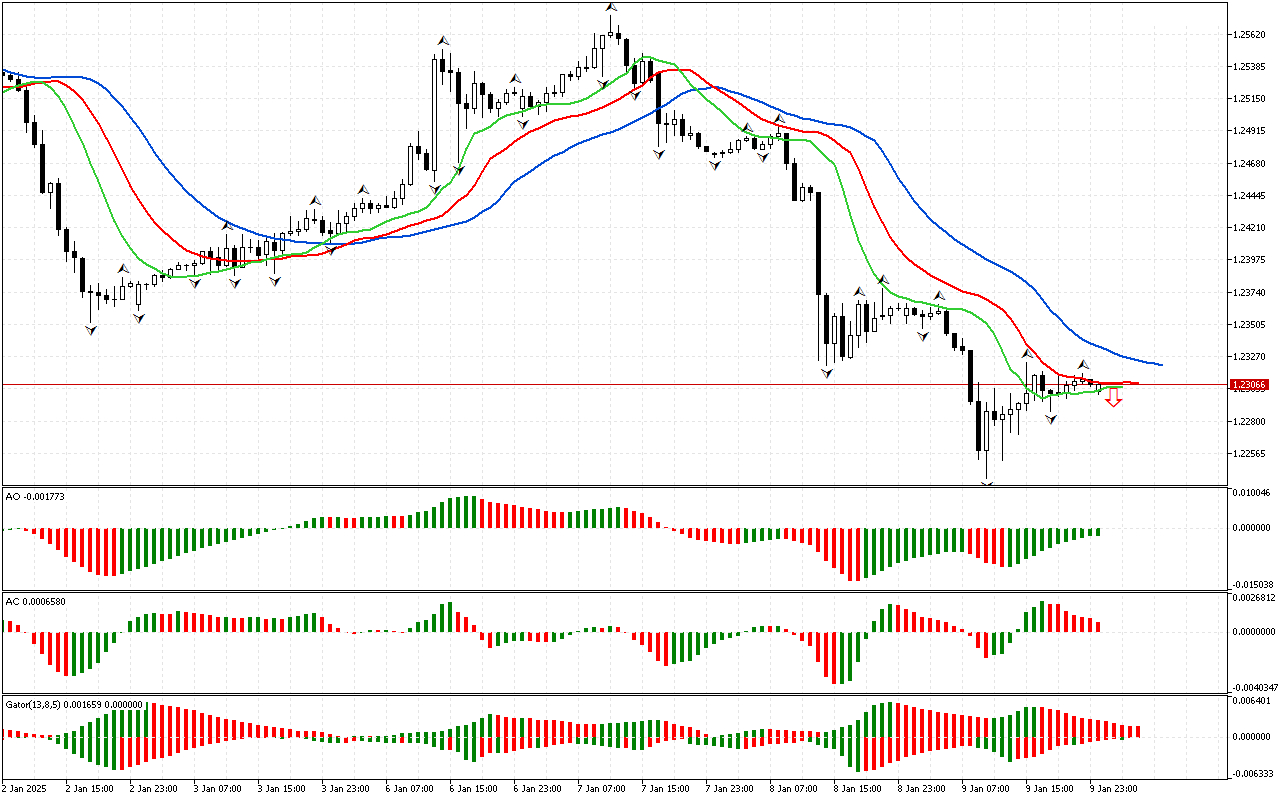Image resolution: width=1280 pixels, height=800 pixels.
Task: Select the 9 Jan 07:00 time label
Action: pyautogui.click(x=985, y=788)
